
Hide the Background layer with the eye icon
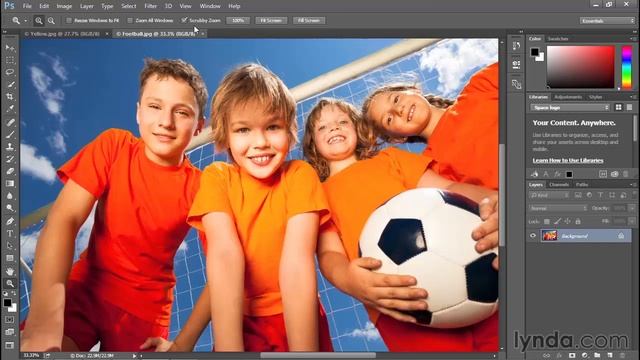click(x=533, y=236)
